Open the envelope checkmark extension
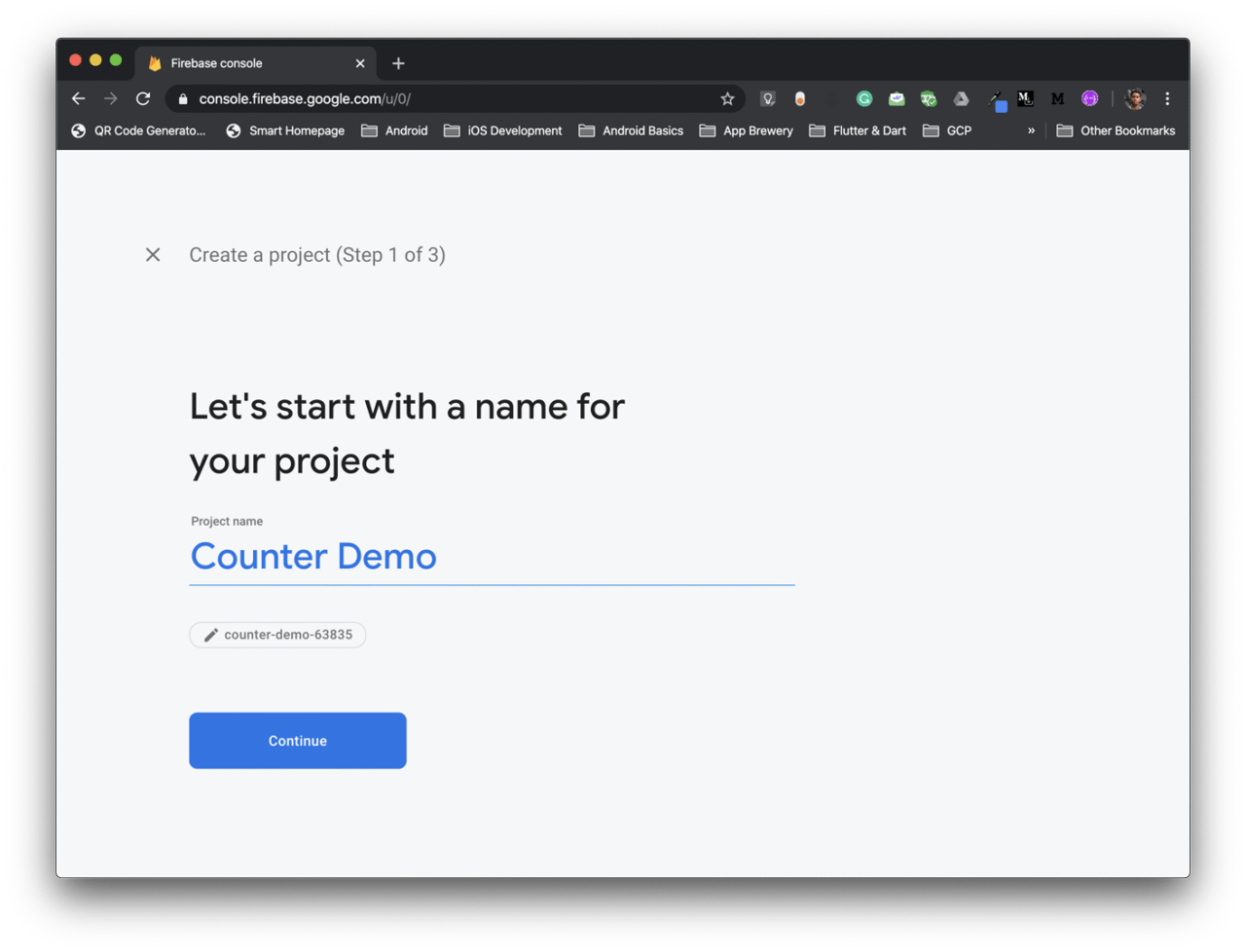 point(897,98)
